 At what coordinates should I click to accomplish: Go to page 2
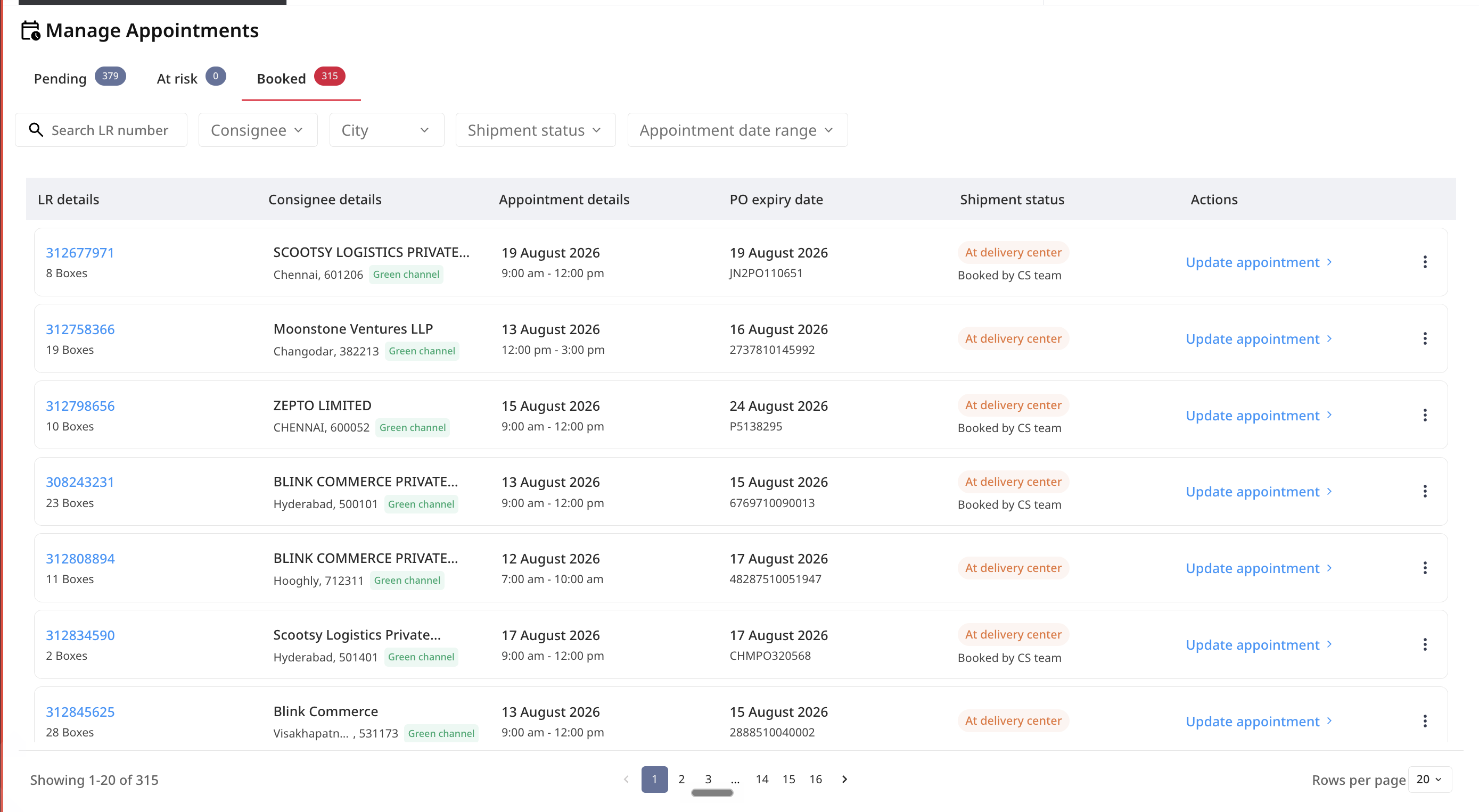pyautogui.click(x=681, y=780)
